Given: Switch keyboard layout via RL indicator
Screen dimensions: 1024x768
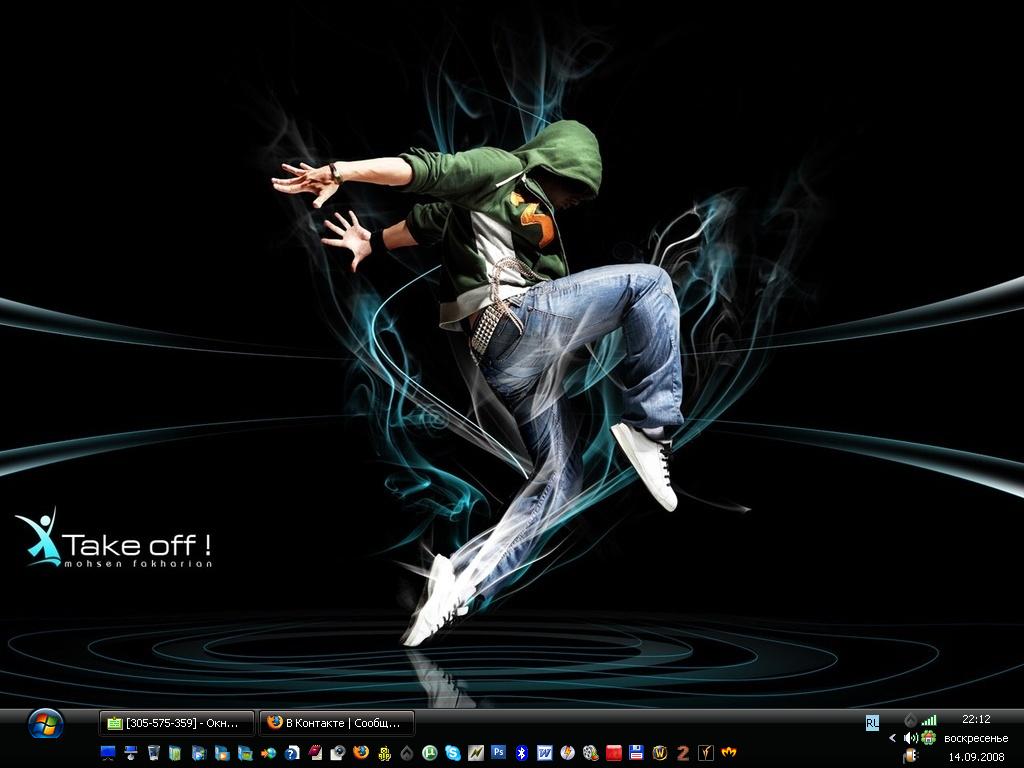Looking at the screenshot, I should 872,721.
